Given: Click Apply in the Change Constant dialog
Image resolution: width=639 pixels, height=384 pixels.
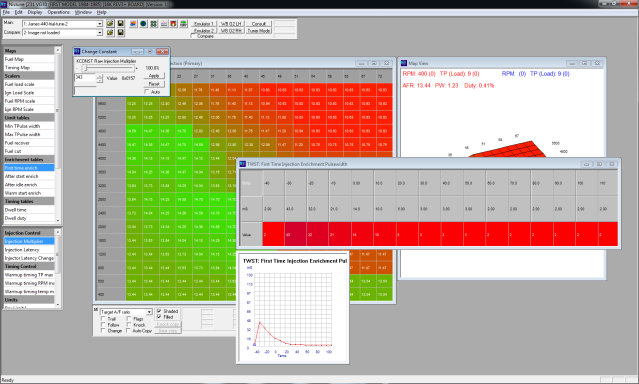Looking at the screenshot, I should (154, 76).
